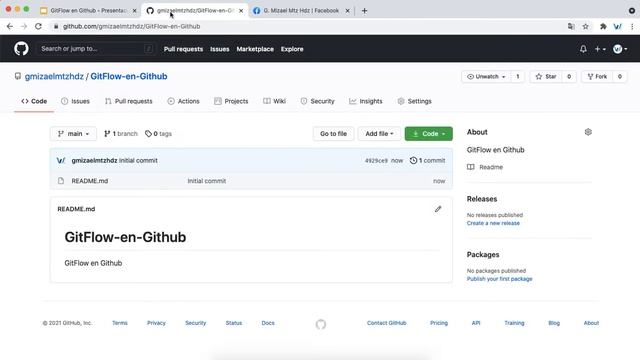Click the Search or jump to field
Viewport: 640px width, 360px height.
point(96,49)
